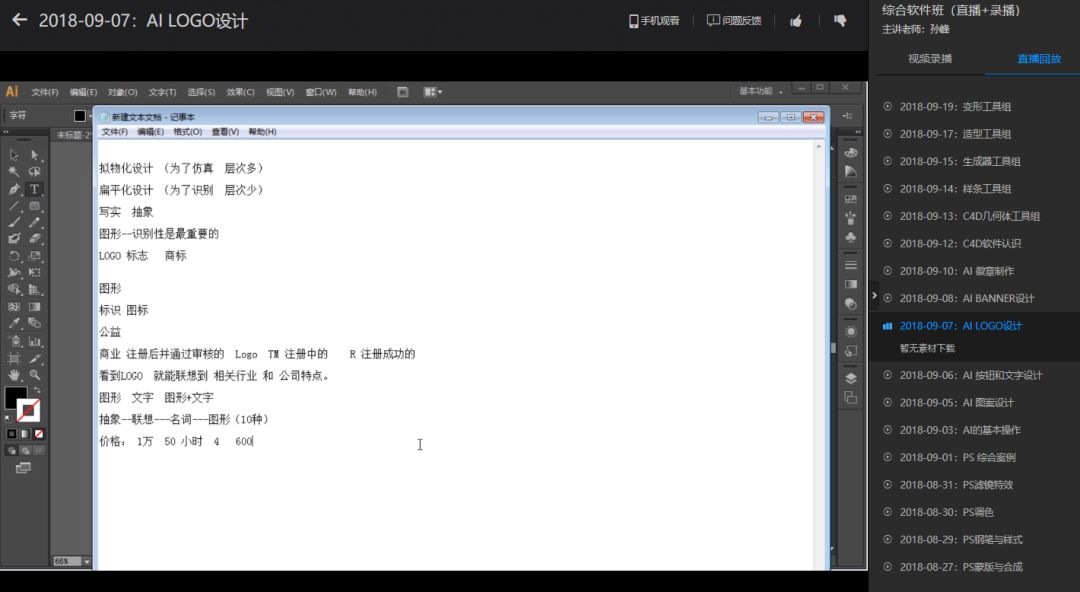Screen dimensions: 1080x592
Task: Open the Layers panel icon
Action: [851, 378]
